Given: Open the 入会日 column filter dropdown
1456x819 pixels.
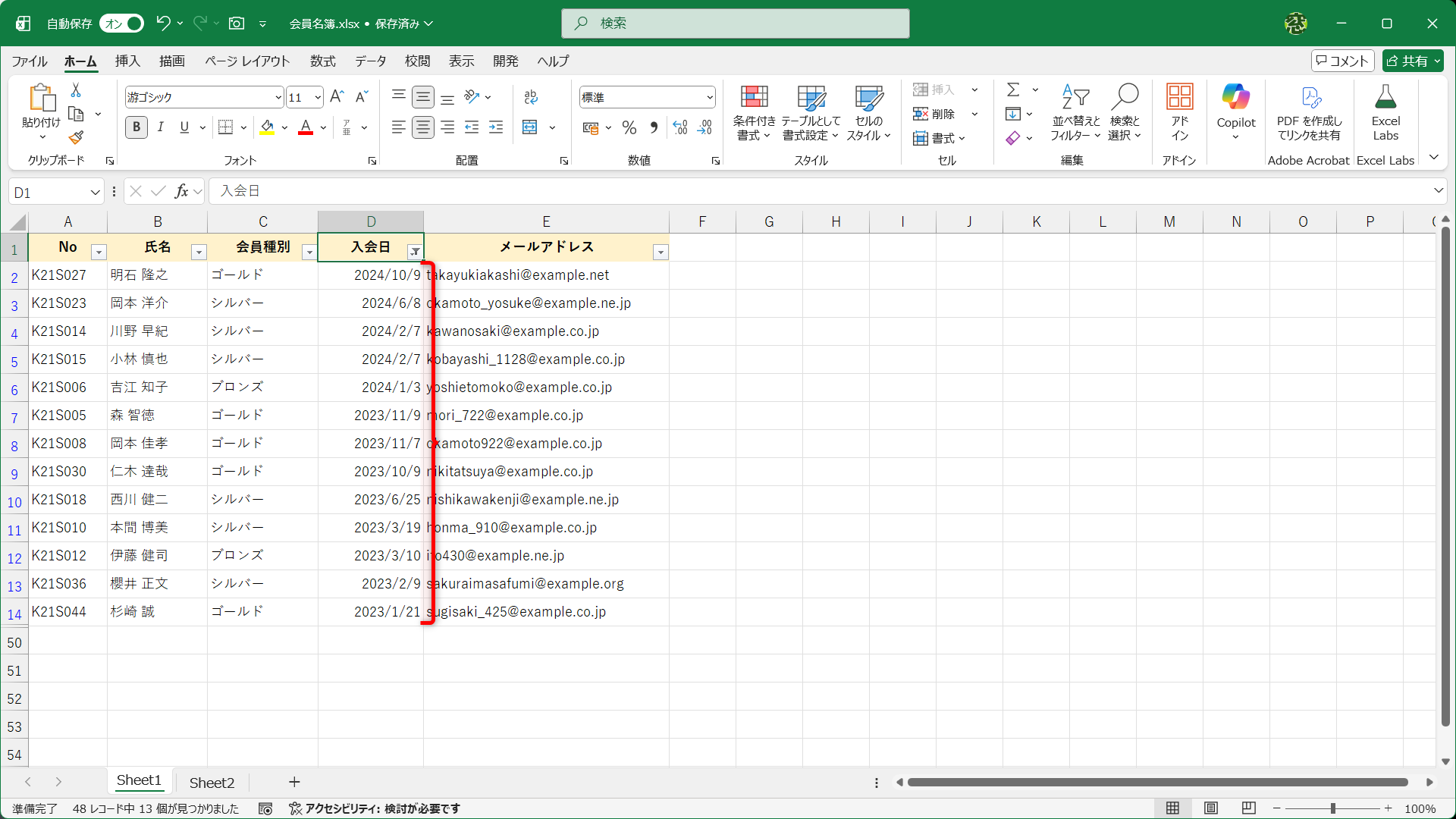Looking at the screenshot, I should 415,252.
